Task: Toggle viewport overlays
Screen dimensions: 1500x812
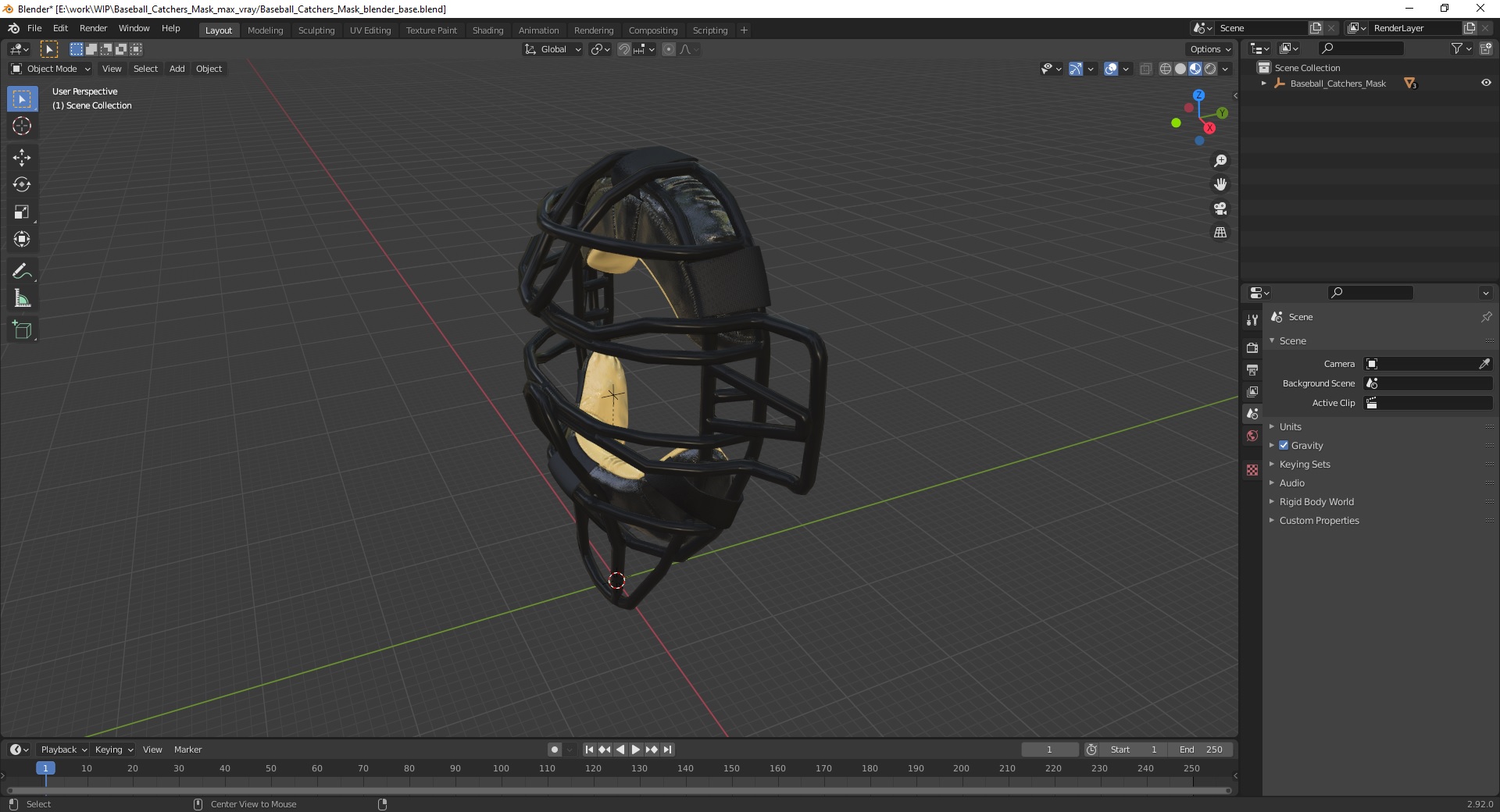Action: pos(1111,69)
